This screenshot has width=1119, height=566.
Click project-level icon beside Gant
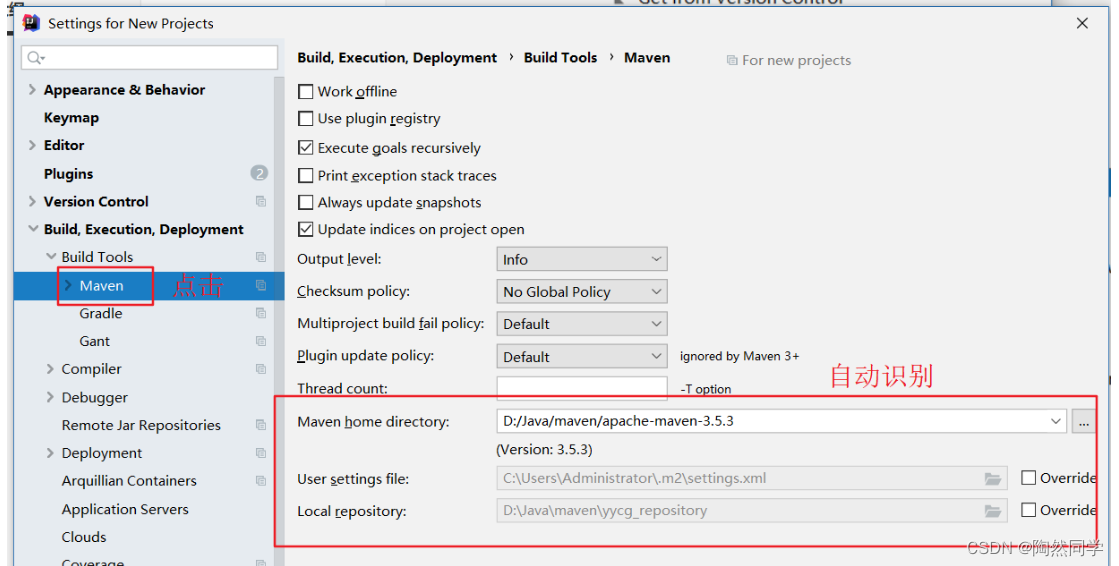tap(260, 341)
